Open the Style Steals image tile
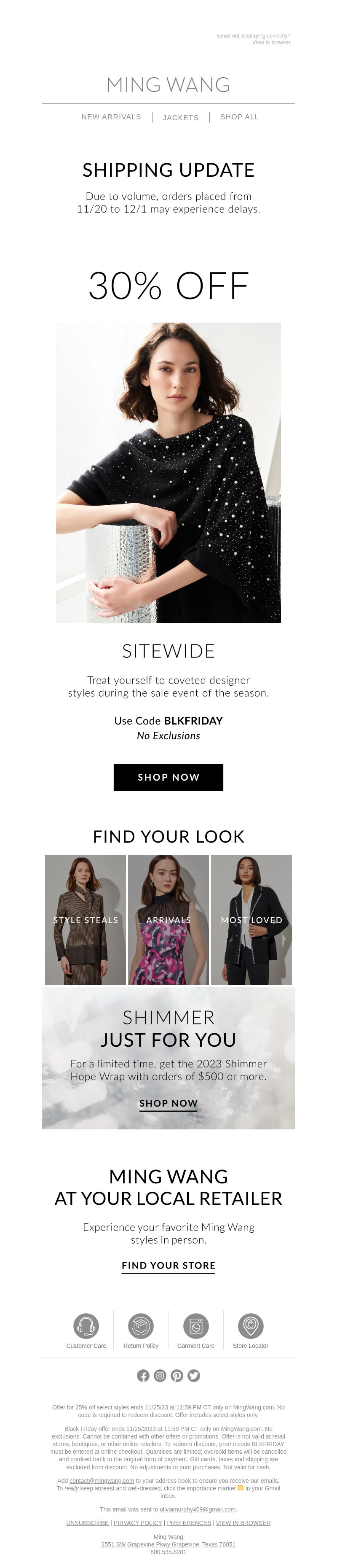Image resolution: width=337 pixels, height=1568 pixels. 86,920
